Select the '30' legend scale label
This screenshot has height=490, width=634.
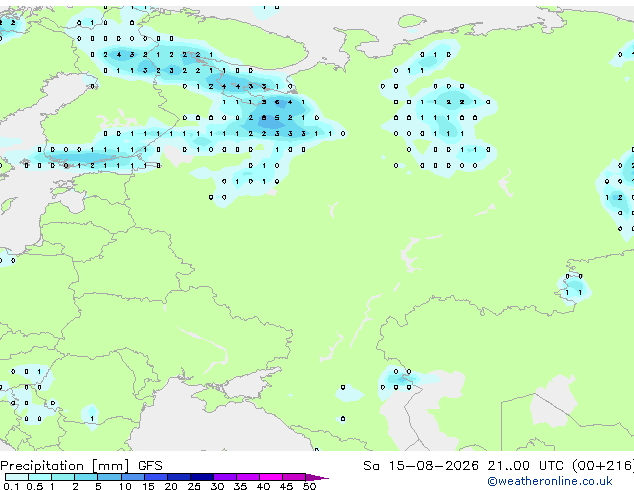217,486
